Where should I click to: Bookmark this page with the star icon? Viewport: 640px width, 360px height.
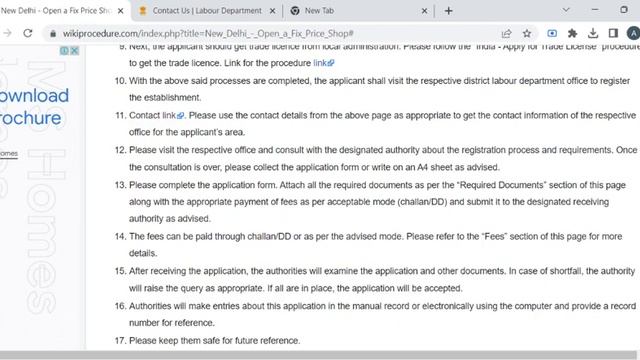click(x=527, y=33)
